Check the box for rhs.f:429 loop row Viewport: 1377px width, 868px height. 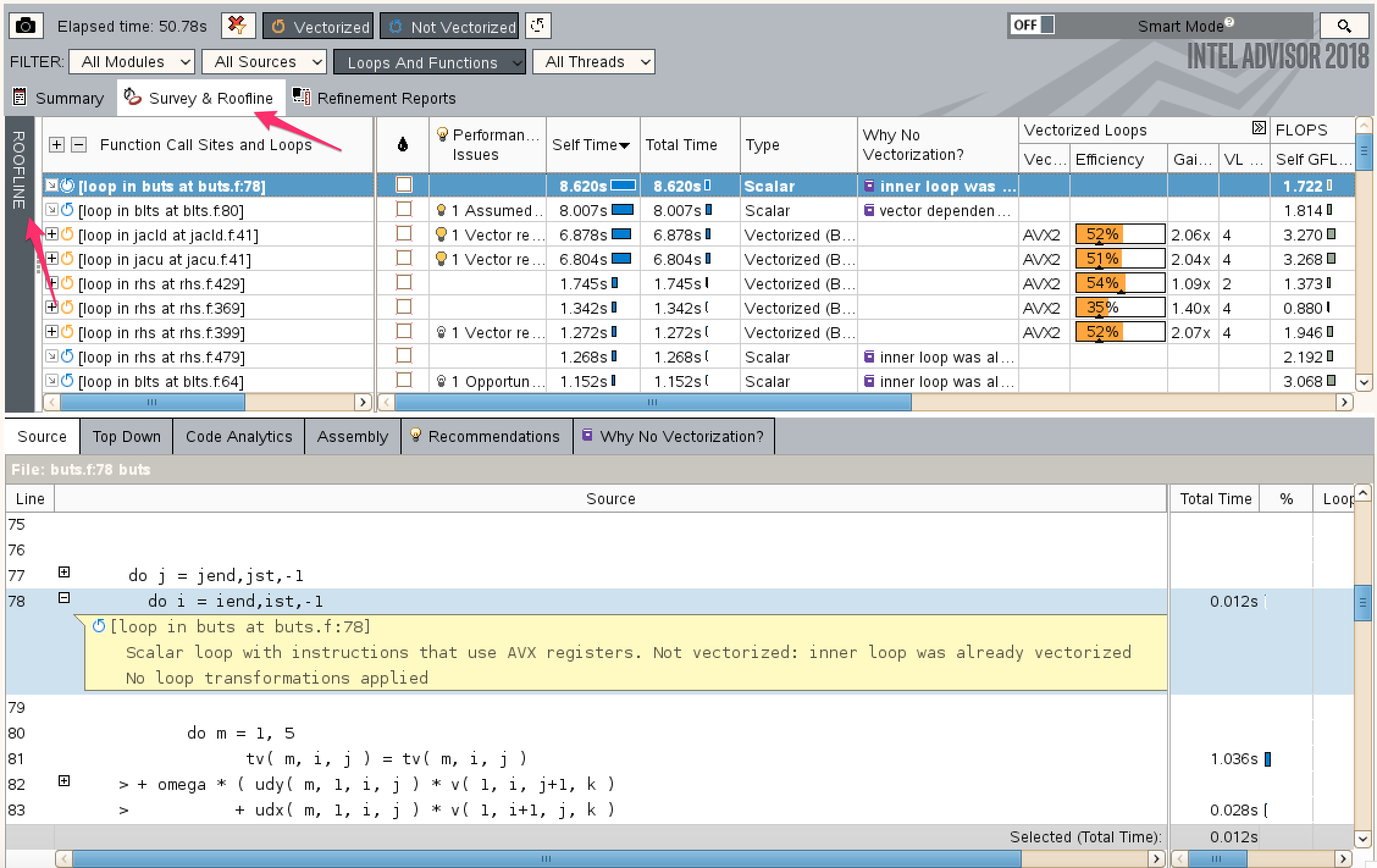coord(404,282)
